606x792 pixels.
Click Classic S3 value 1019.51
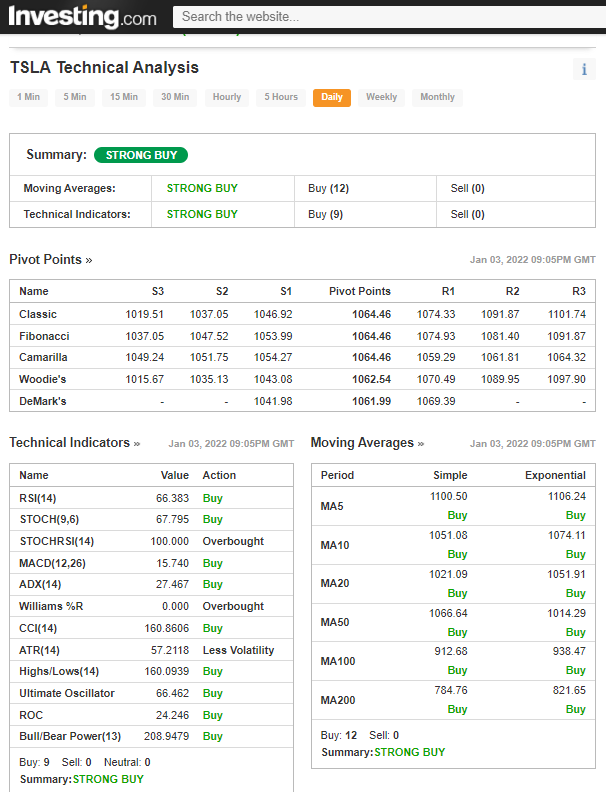(144, 314)
